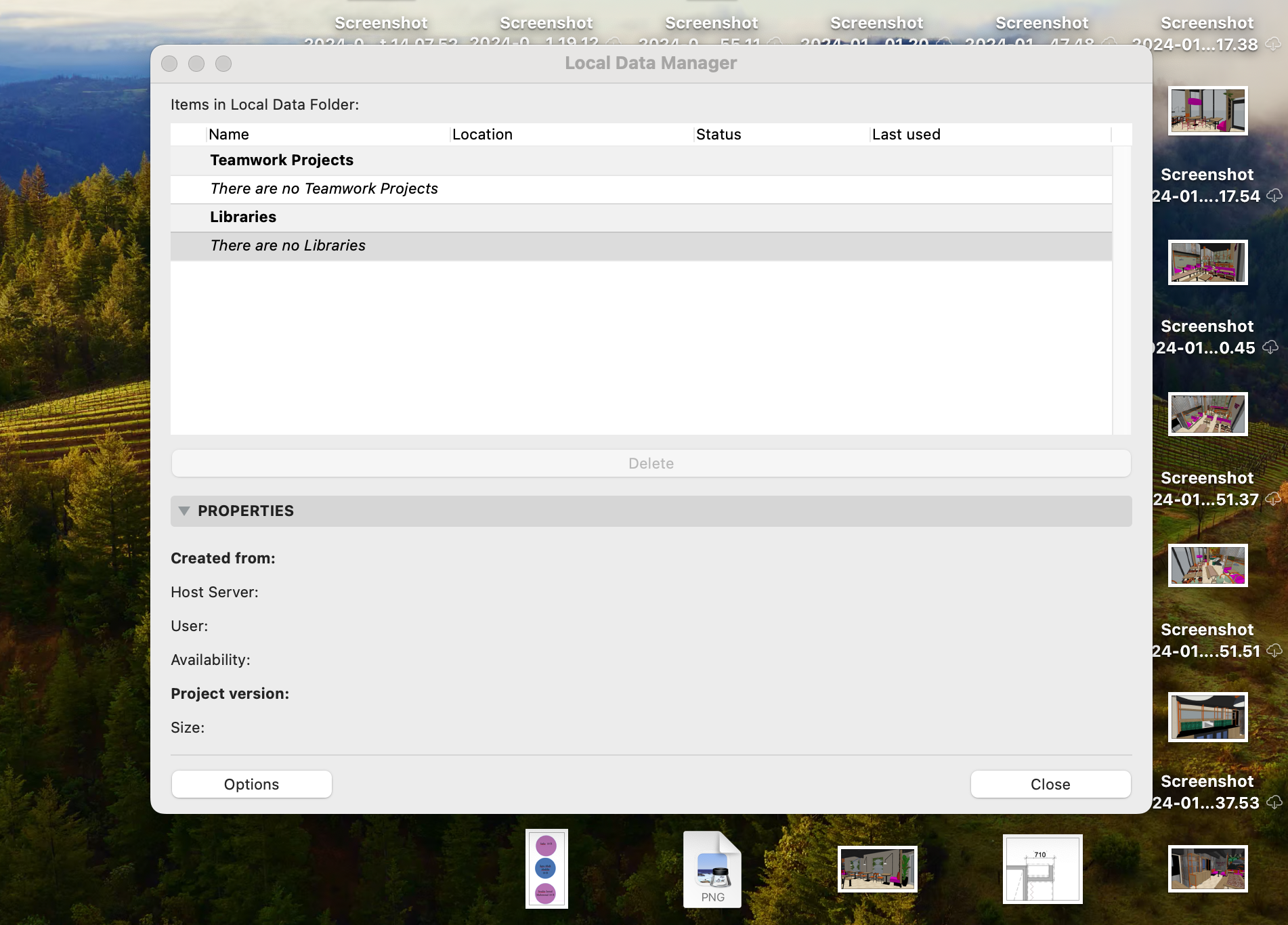Open the Options button
This screenshot has height=925, width=1288.
click(251, 784)
